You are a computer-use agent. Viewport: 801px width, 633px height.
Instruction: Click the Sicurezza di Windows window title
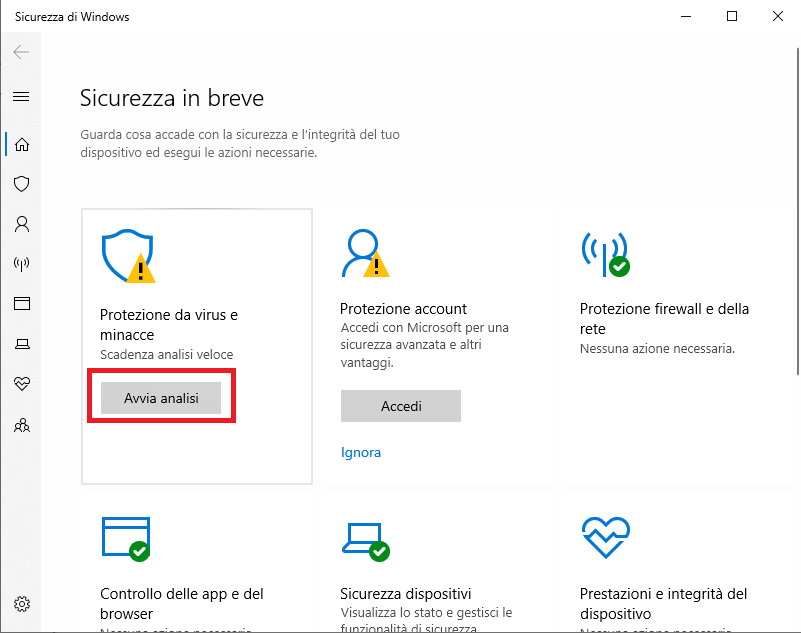click(72, 17)
